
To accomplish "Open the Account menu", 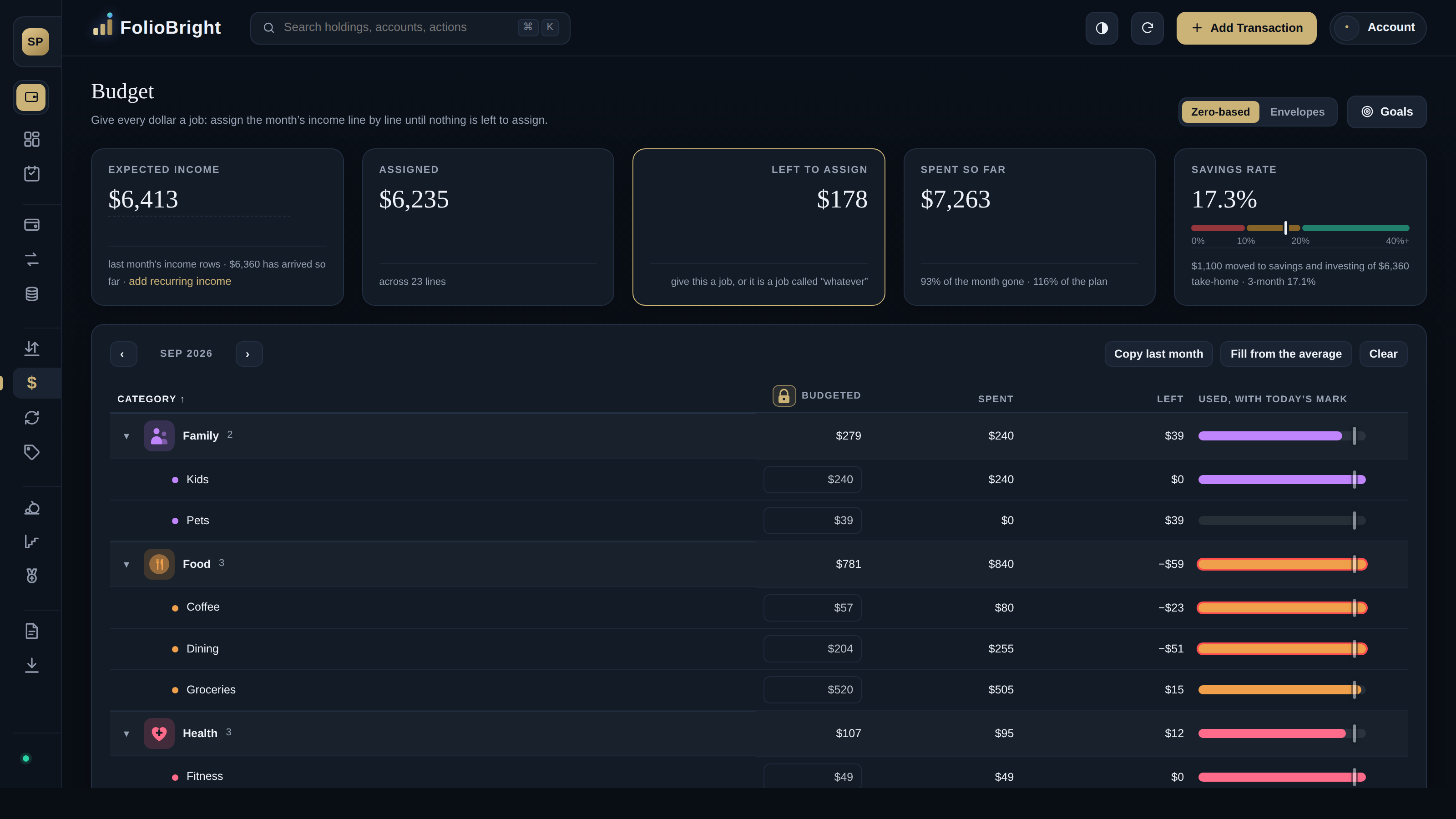I will pyautogui.click(x=1377, y=28).
